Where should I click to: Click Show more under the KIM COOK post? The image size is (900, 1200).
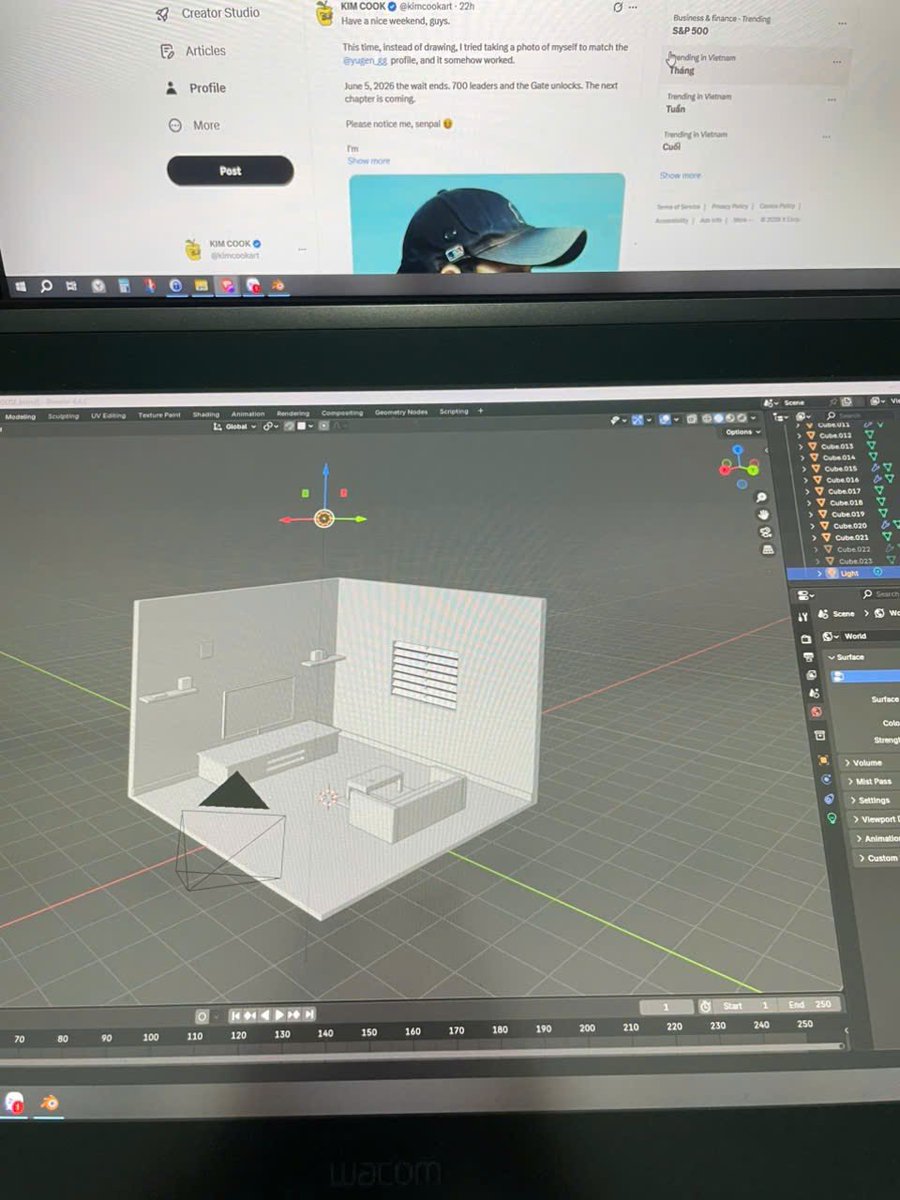[368, 160]
